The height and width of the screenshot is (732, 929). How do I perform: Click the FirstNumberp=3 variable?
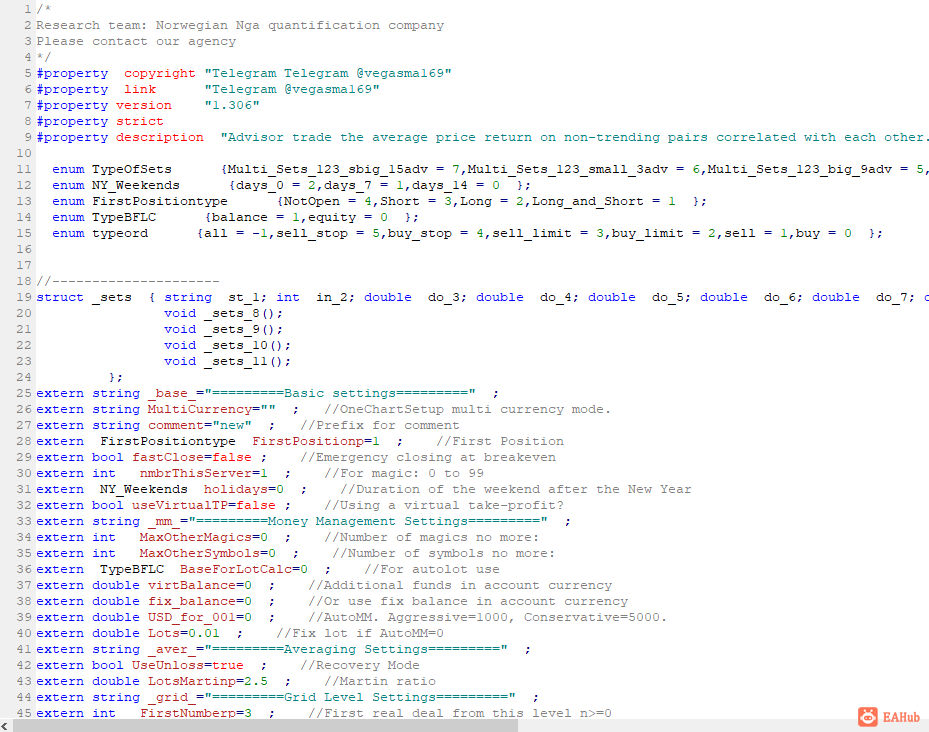[x=196, y=713]
